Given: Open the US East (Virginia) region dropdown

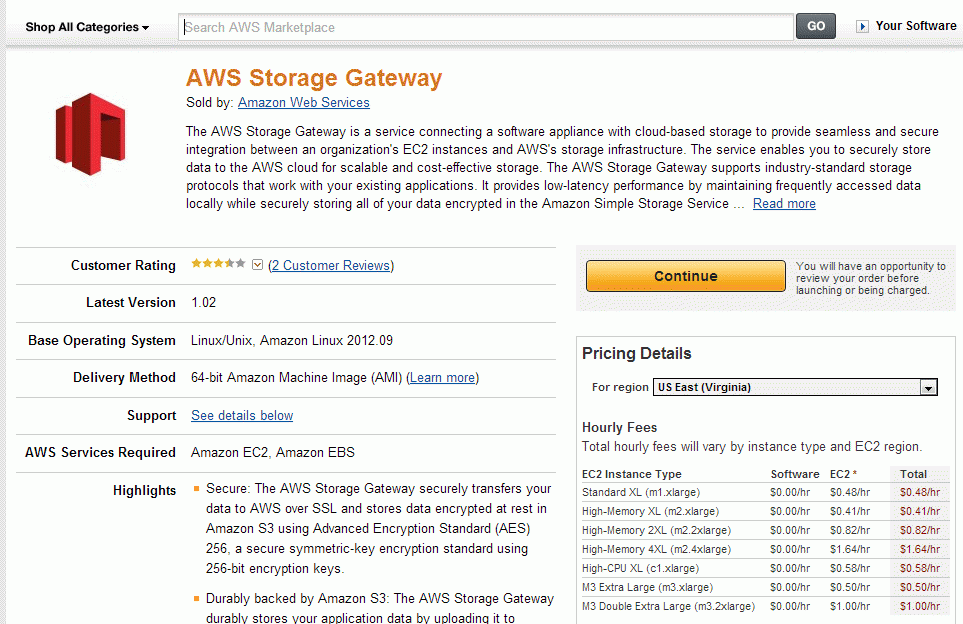Looking at the screenshot, I should 795,387.
